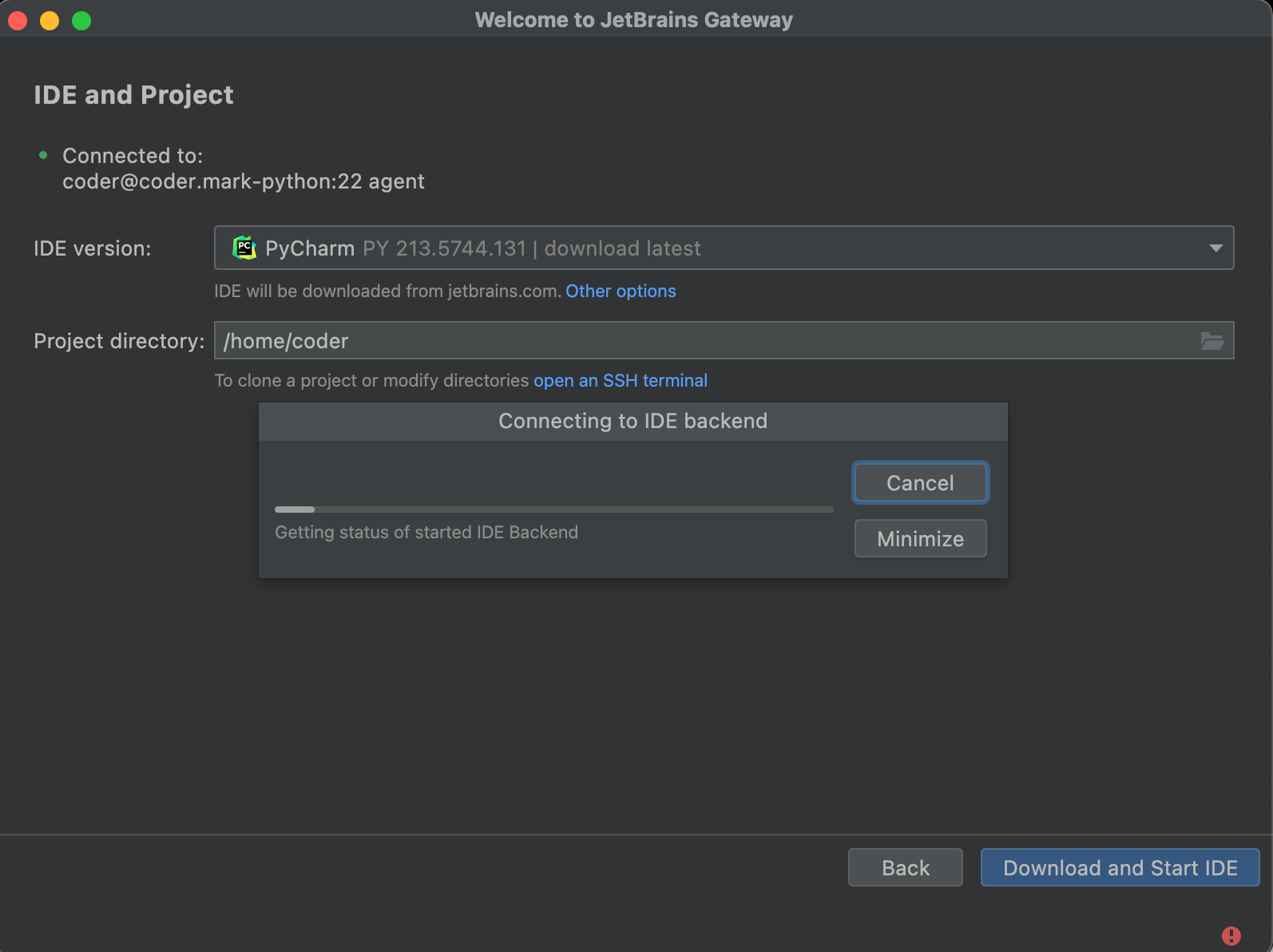This screenshot has width=1273, height=952.
Task: Click the 'IDE version:' label
Action: (93, 248)
